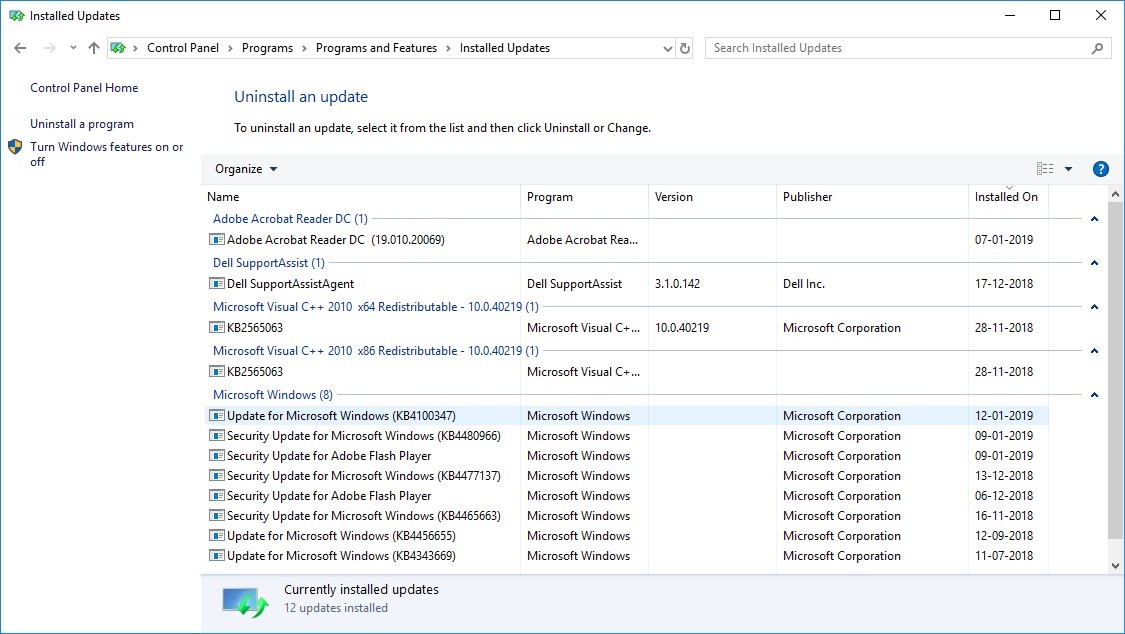Click Programs breadcrumb
The width and height of the screenshot is (1125, 634).
point(267,48)
